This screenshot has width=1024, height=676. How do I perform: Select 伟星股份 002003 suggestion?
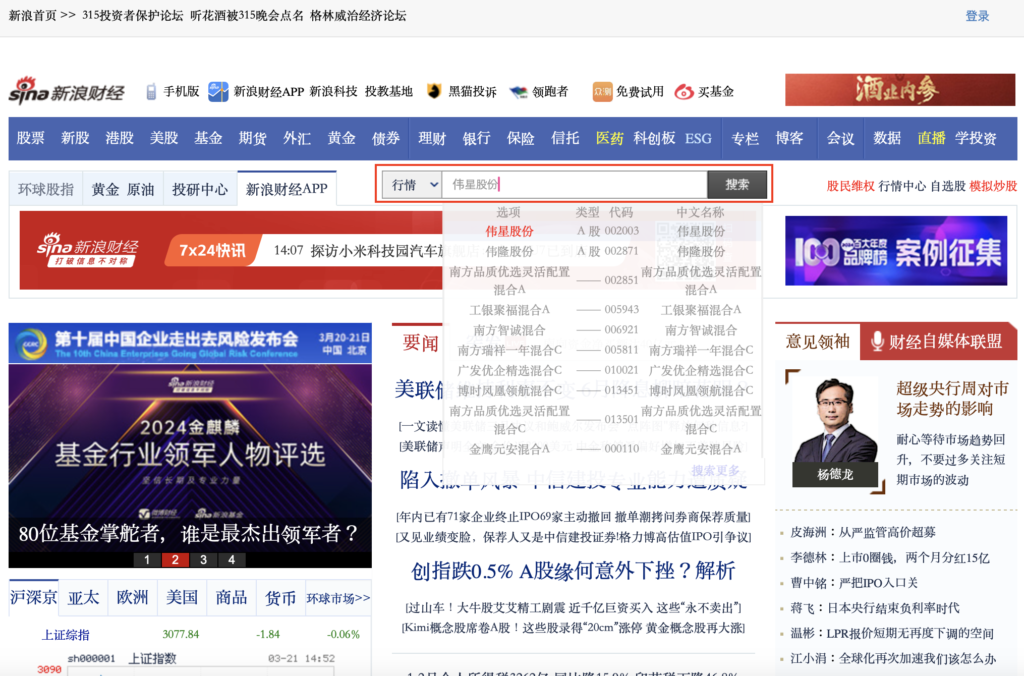(510, 231)
